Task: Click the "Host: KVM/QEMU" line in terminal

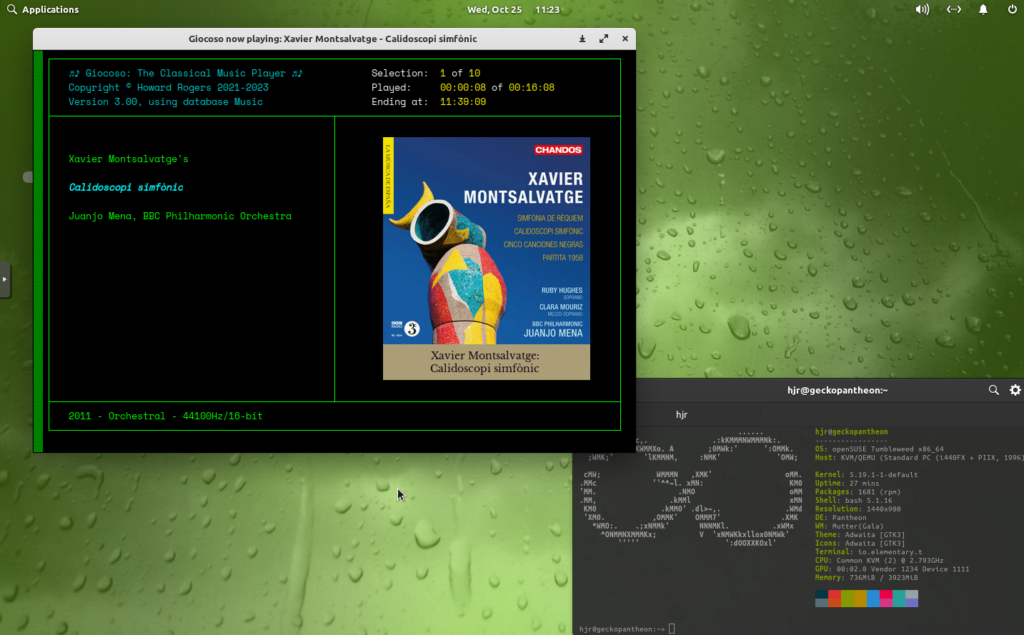Action: coord(919,458)
